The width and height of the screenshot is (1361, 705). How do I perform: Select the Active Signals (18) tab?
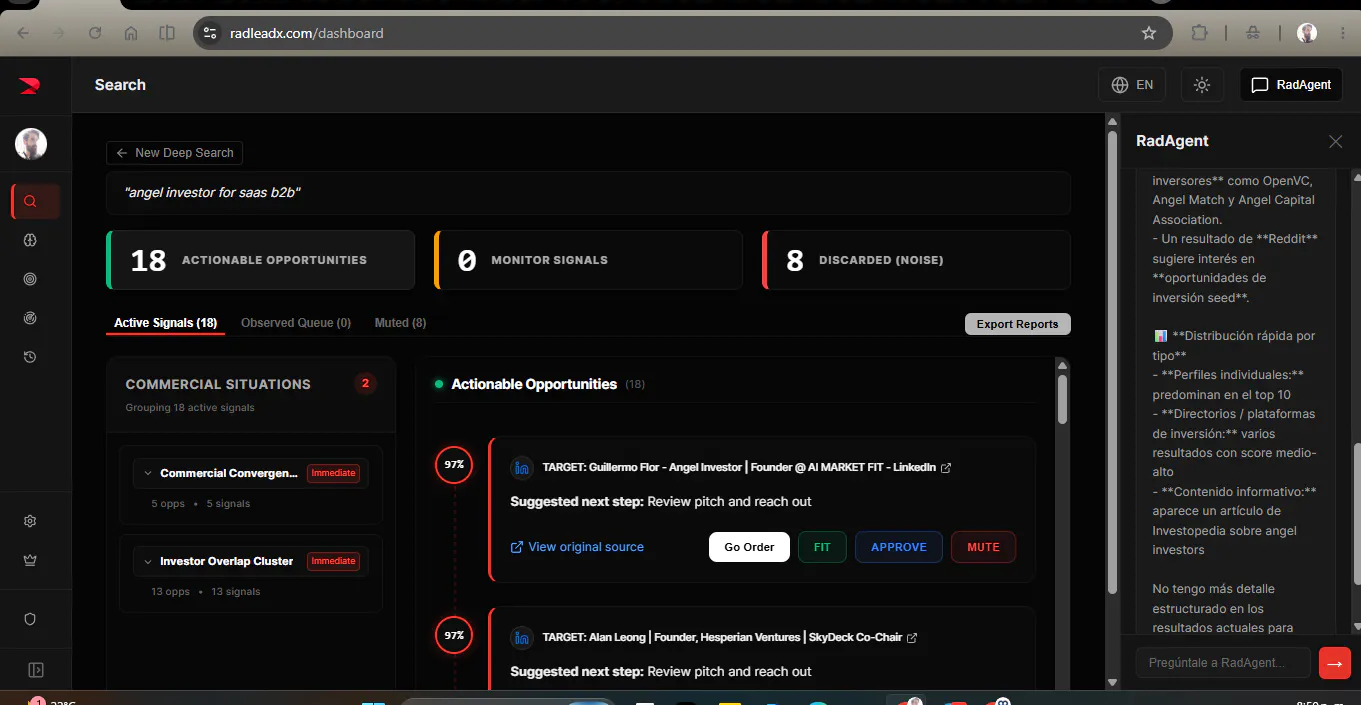click(x=166, y=323)
